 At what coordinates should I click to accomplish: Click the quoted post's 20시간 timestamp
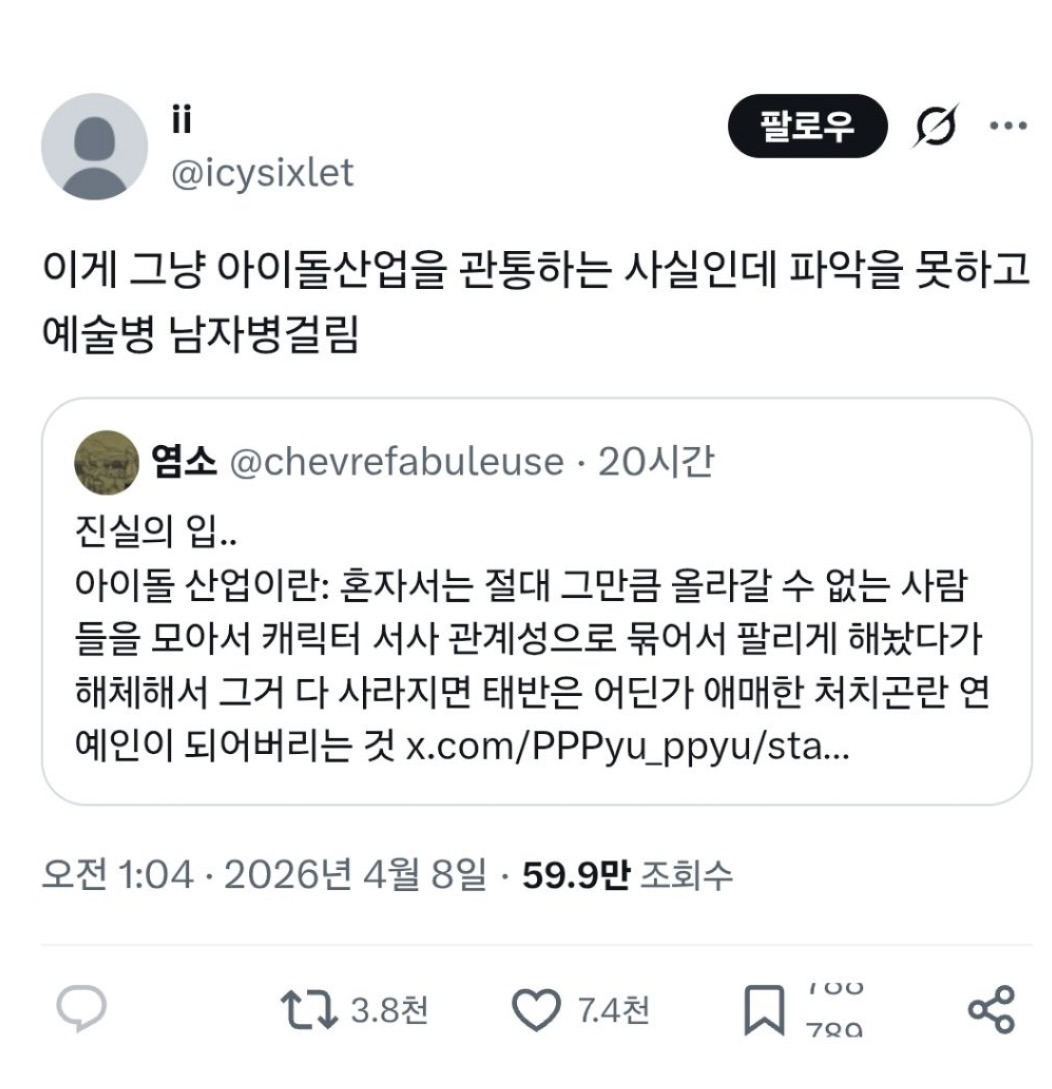[x=655, y=461]
